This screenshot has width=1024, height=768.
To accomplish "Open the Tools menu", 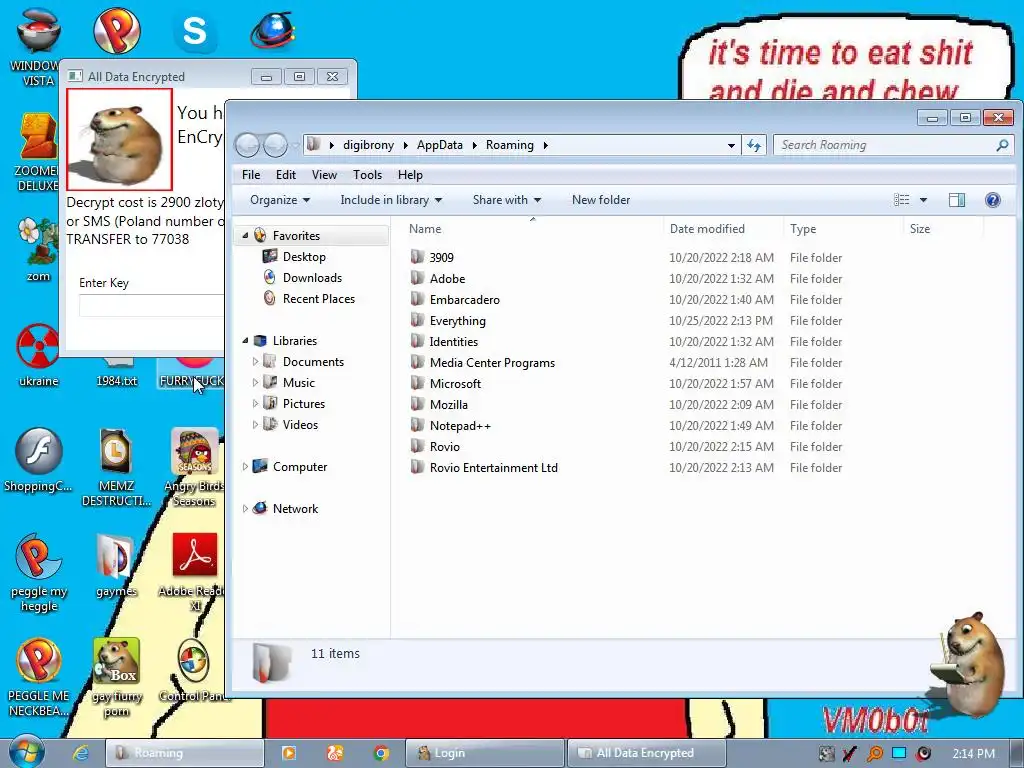I will click(367, 175).
